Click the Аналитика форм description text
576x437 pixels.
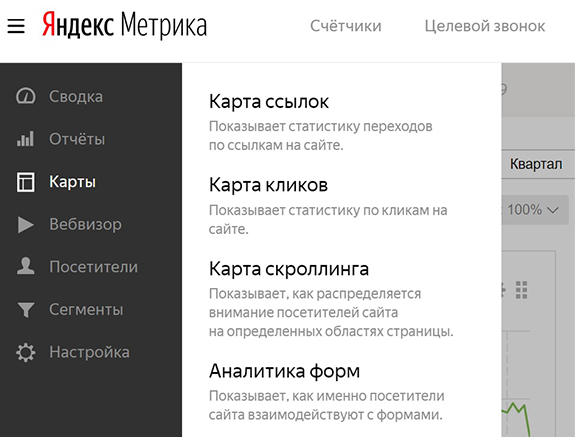click(327, 405)
